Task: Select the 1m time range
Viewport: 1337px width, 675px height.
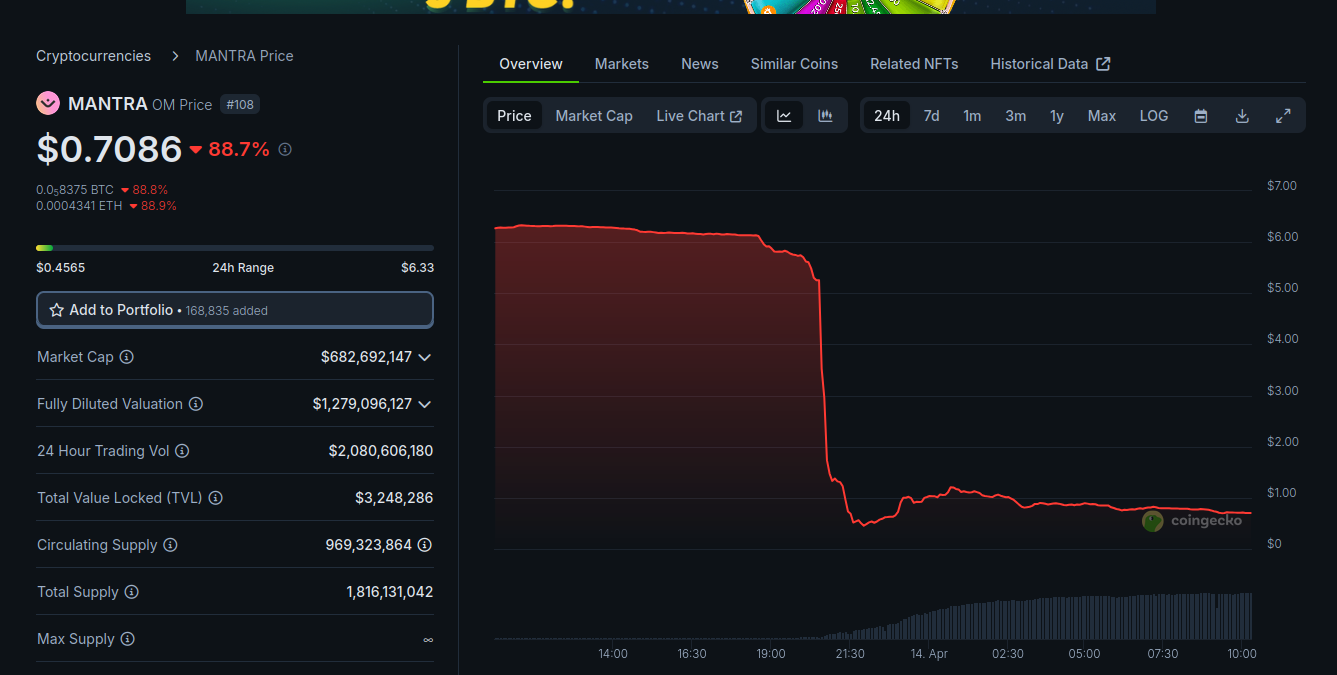Action: [972, 116]
